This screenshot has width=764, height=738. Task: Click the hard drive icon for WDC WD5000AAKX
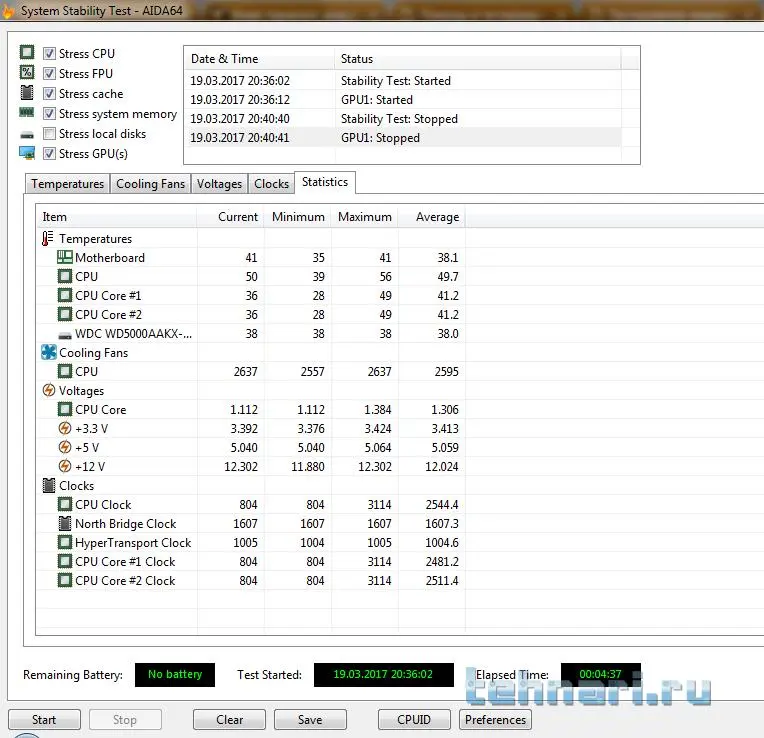click(x=65, y=334)
